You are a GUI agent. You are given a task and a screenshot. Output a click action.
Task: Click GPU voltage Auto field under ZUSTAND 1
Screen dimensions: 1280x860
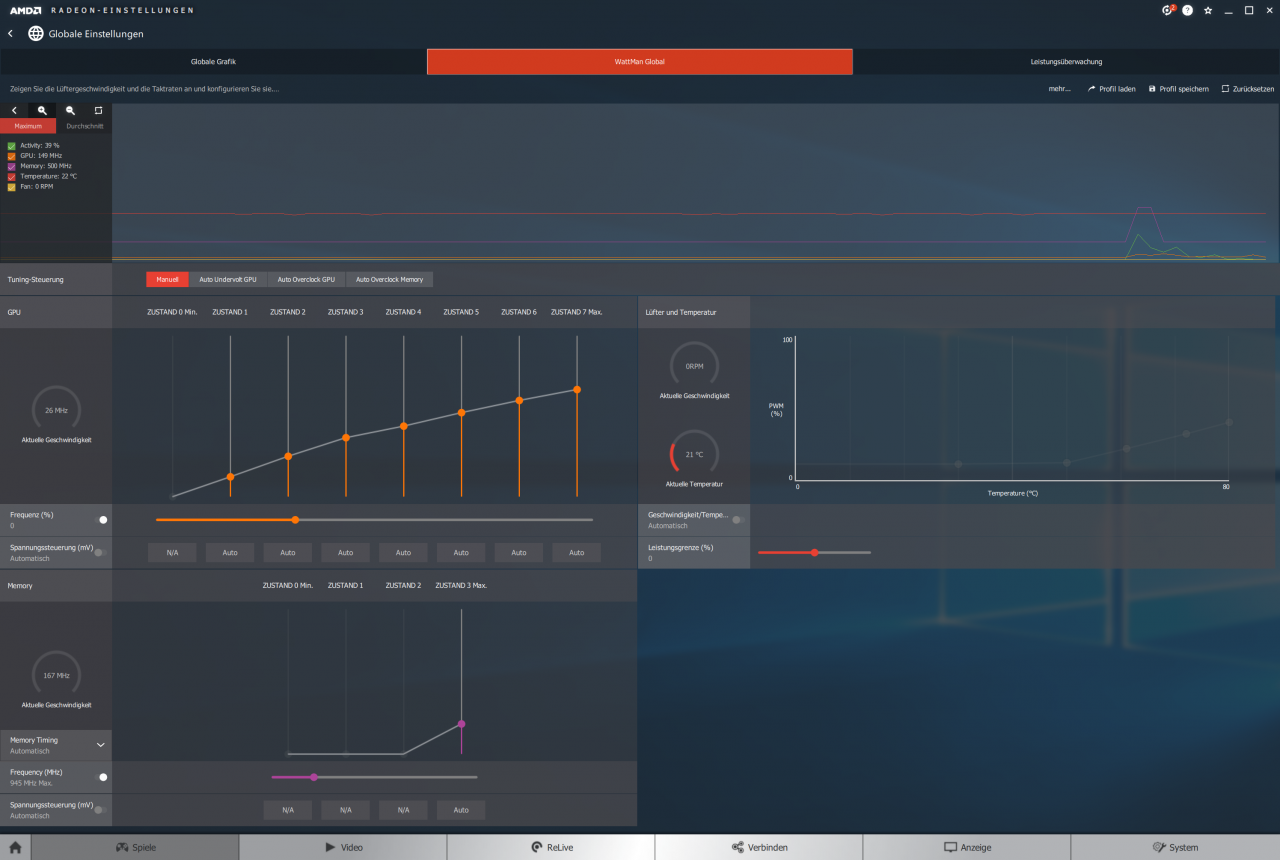coord(230,552)
